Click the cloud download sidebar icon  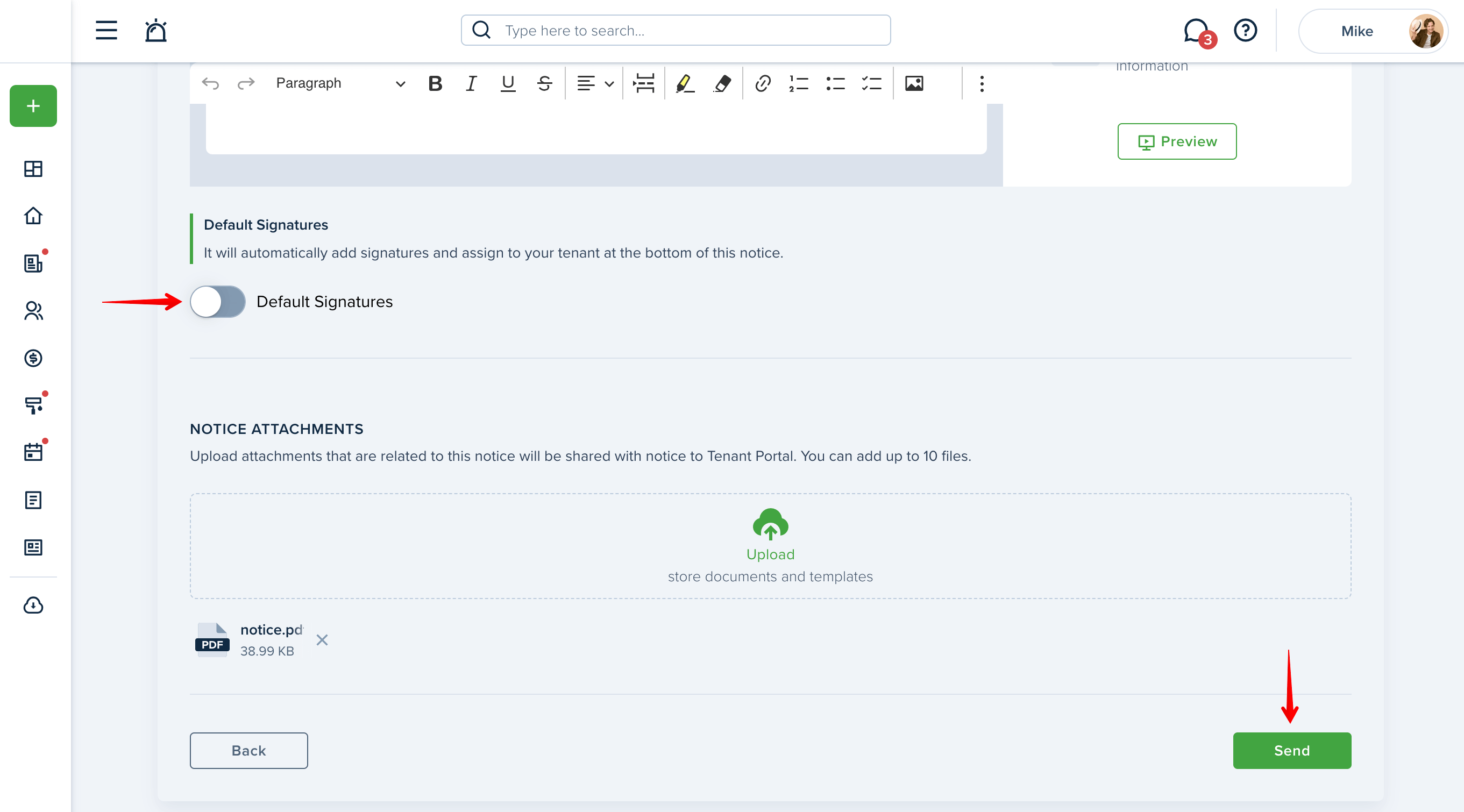pyautogui.click(x=33, y=605)
